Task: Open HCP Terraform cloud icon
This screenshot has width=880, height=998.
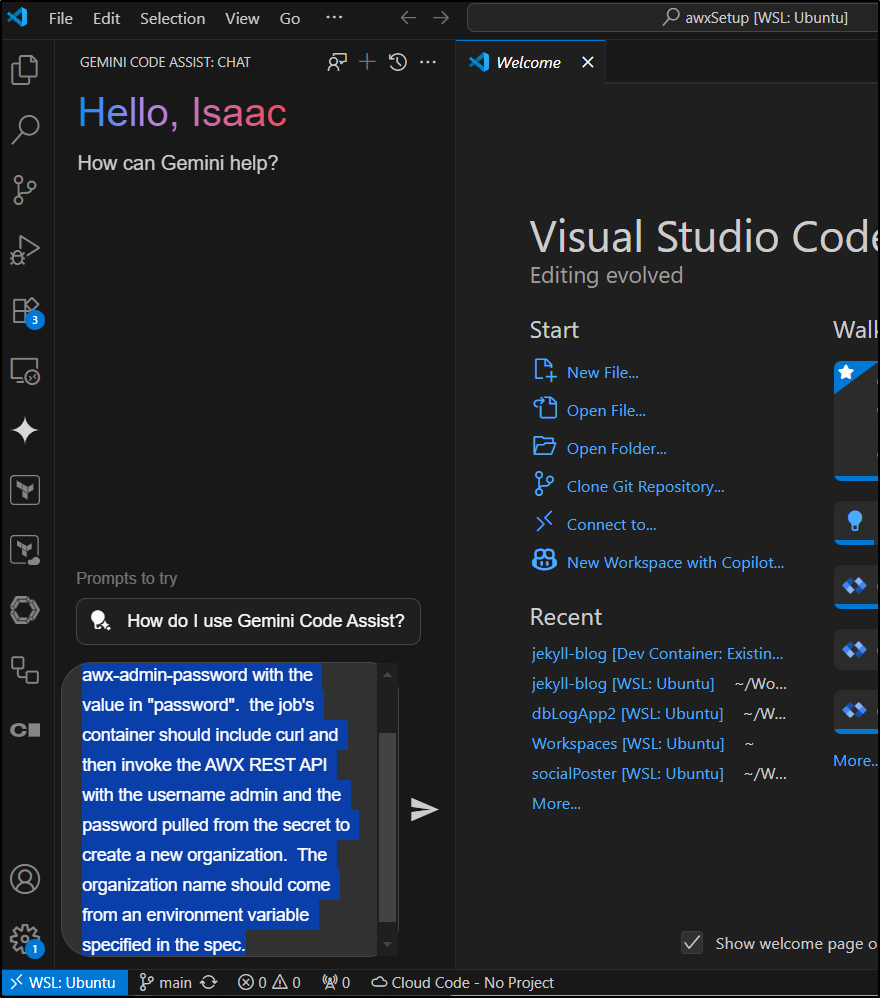Action: (x=25, y=550)
